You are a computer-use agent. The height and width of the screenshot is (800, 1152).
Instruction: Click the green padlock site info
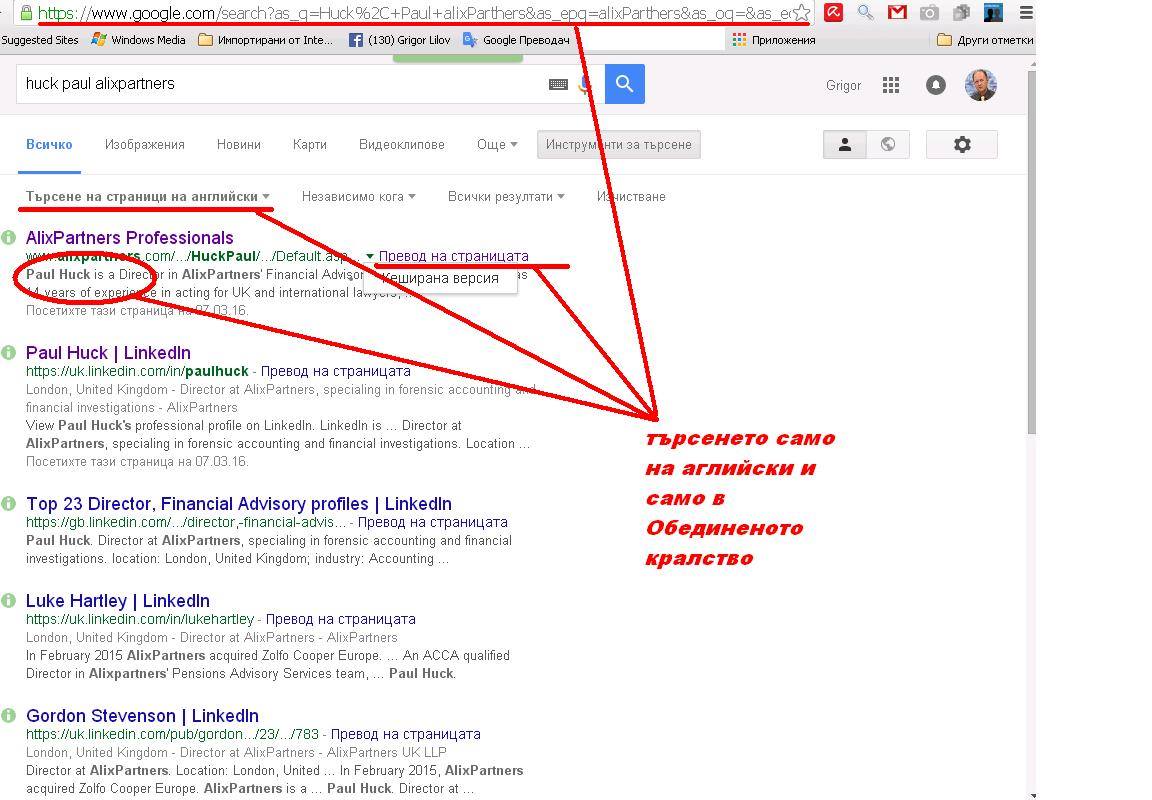(x=26, y=12)
